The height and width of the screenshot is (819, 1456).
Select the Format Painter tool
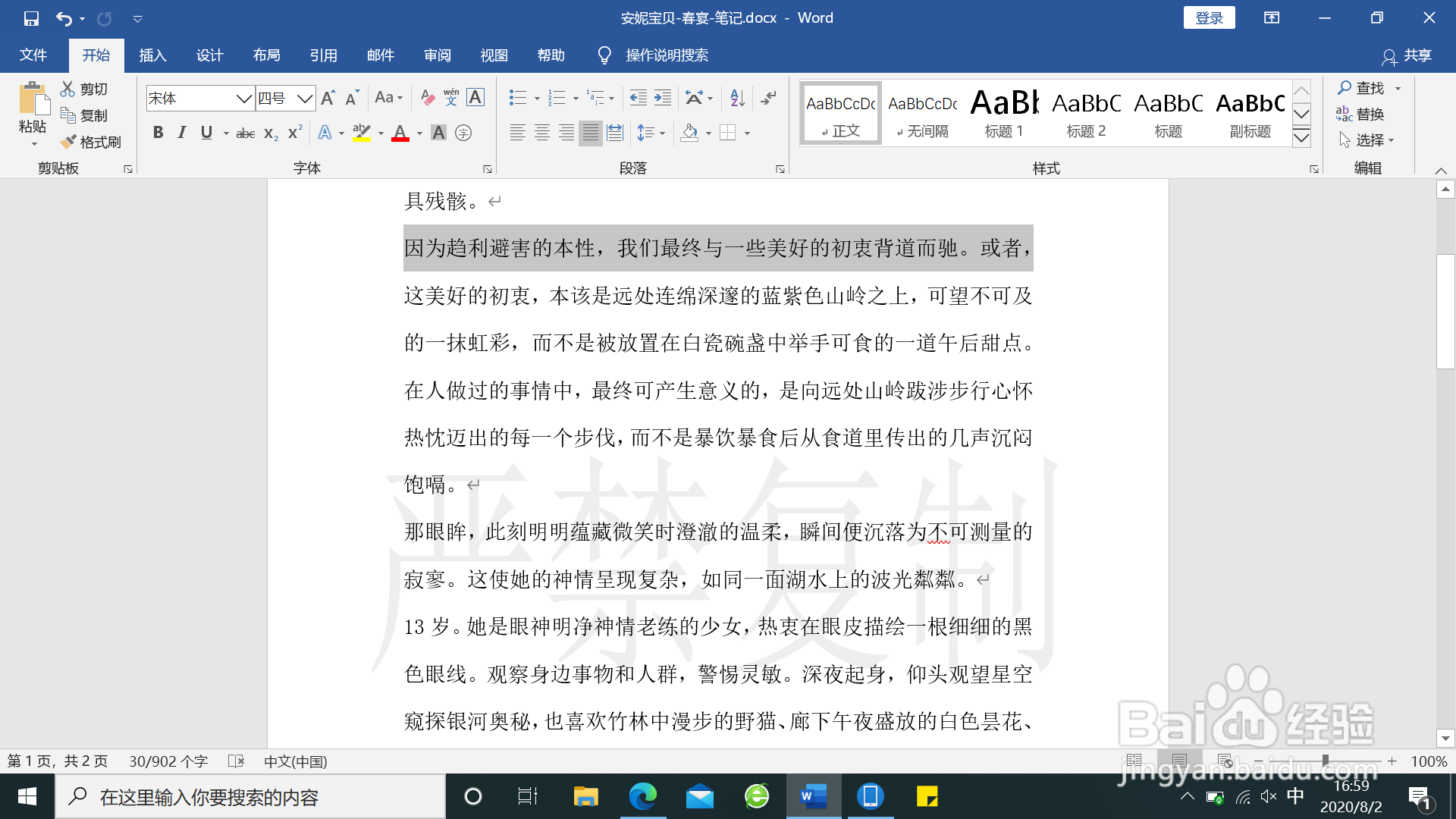point(91,142)
